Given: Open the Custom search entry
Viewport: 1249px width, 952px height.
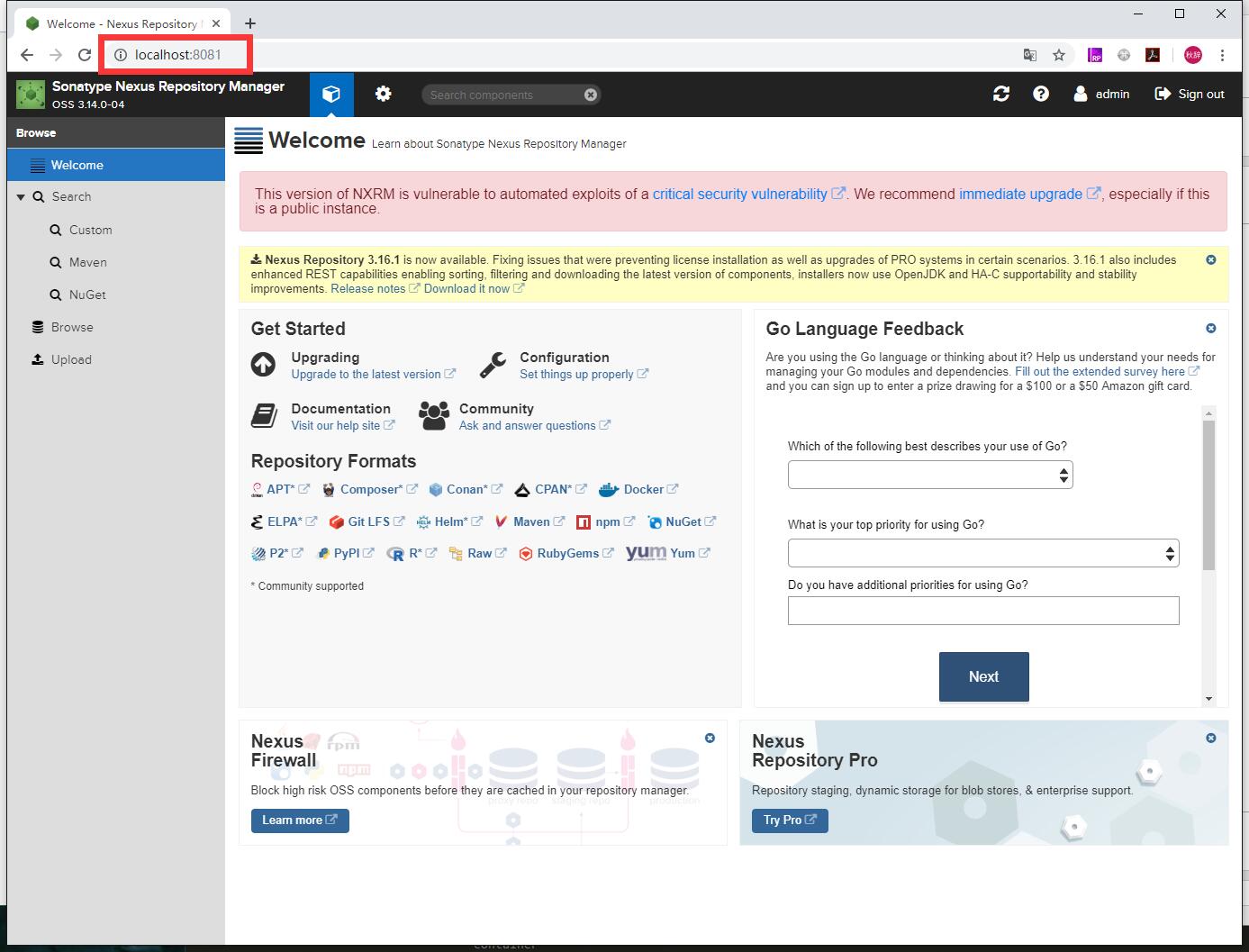Looking at the screenshot, I should coord(90,230).
